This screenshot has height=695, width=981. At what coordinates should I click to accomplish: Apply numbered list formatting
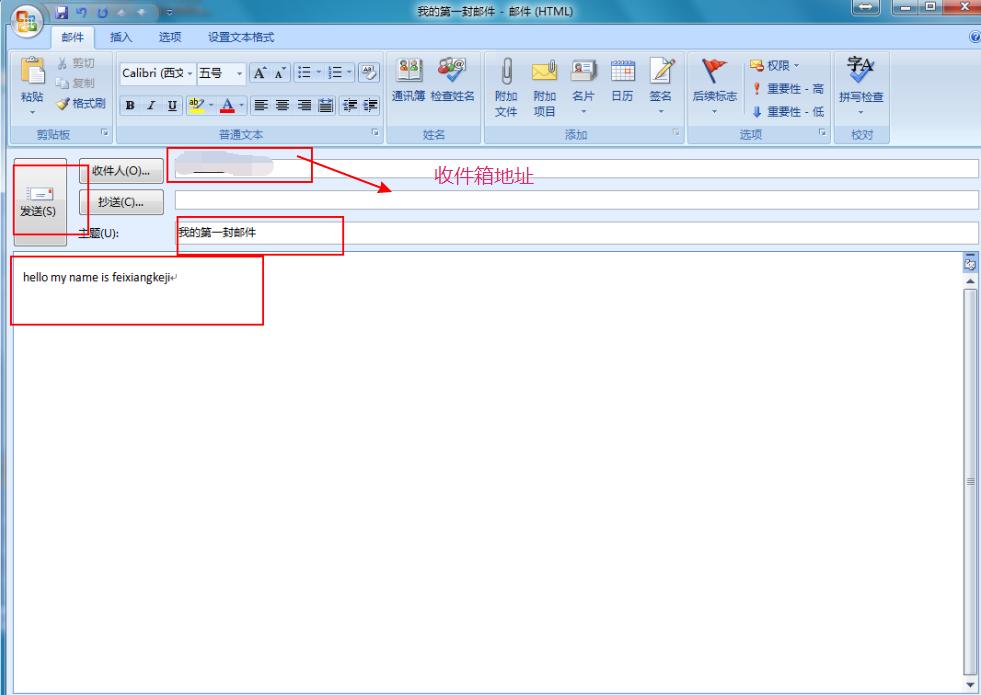point(335,73)
